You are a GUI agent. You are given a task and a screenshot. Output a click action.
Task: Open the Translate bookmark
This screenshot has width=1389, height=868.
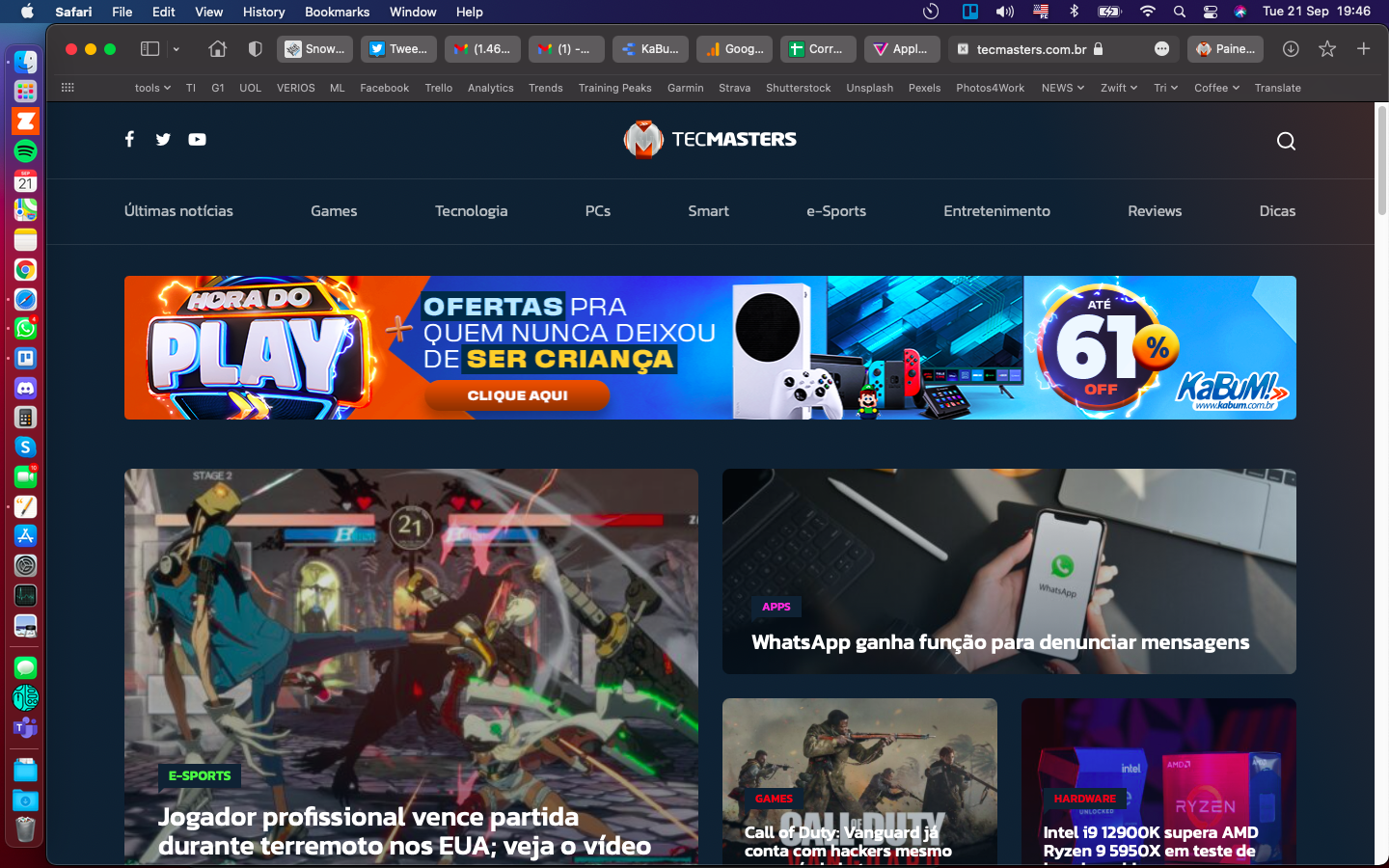(1277, 88)
